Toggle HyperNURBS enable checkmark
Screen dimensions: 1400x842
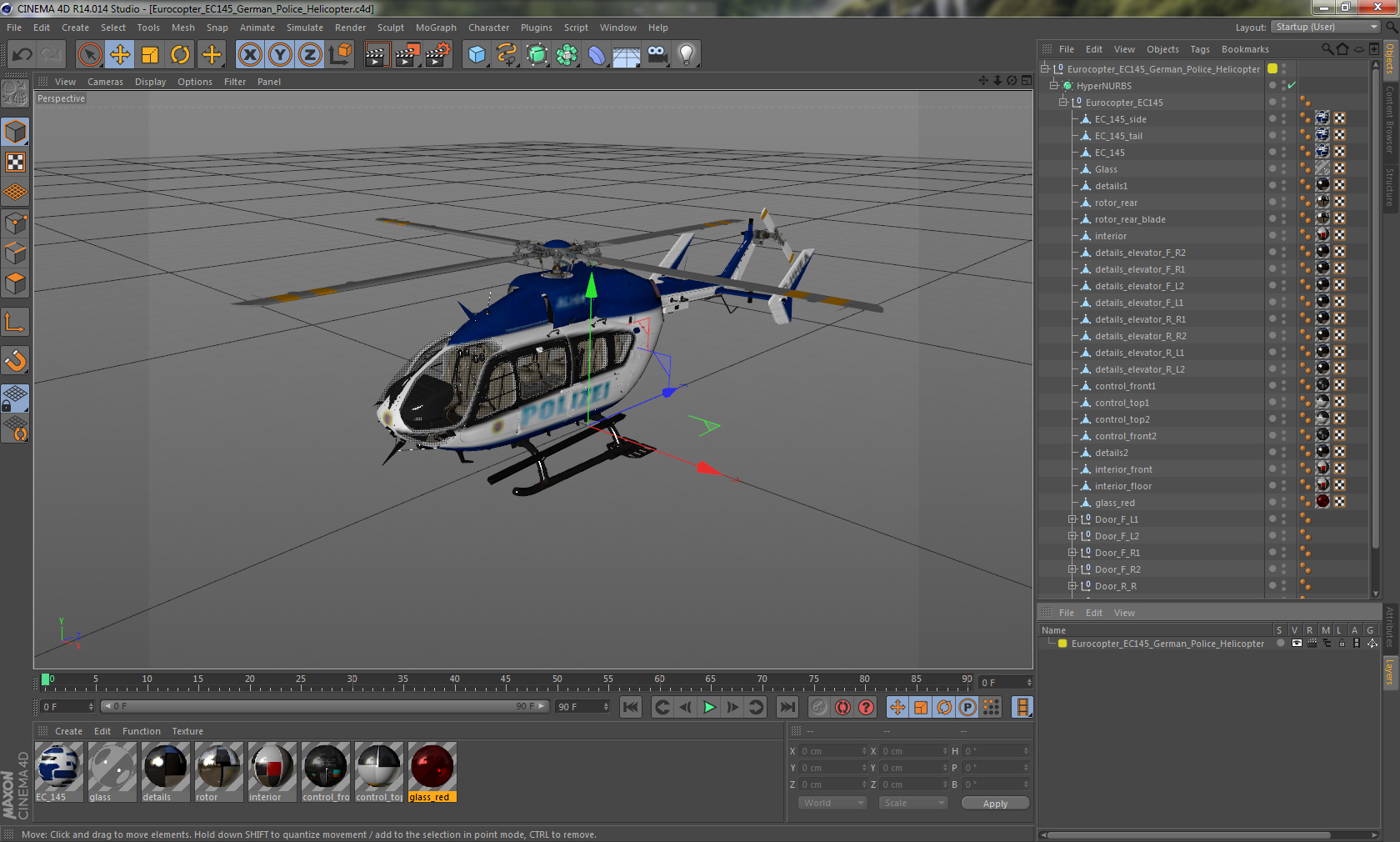1292,85
